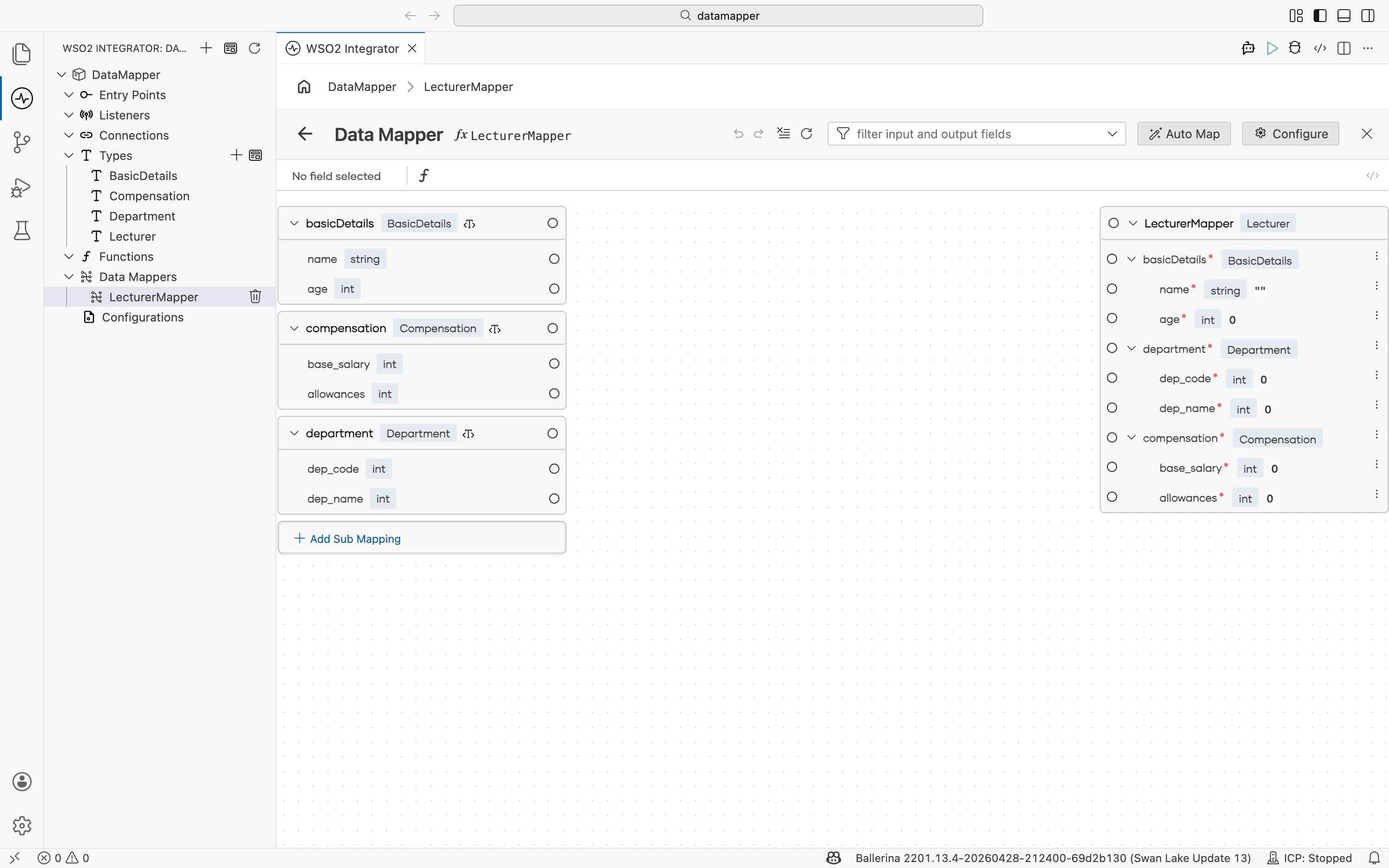Refresh the WSO2 Integrator sidebar

tap(255, 48)
